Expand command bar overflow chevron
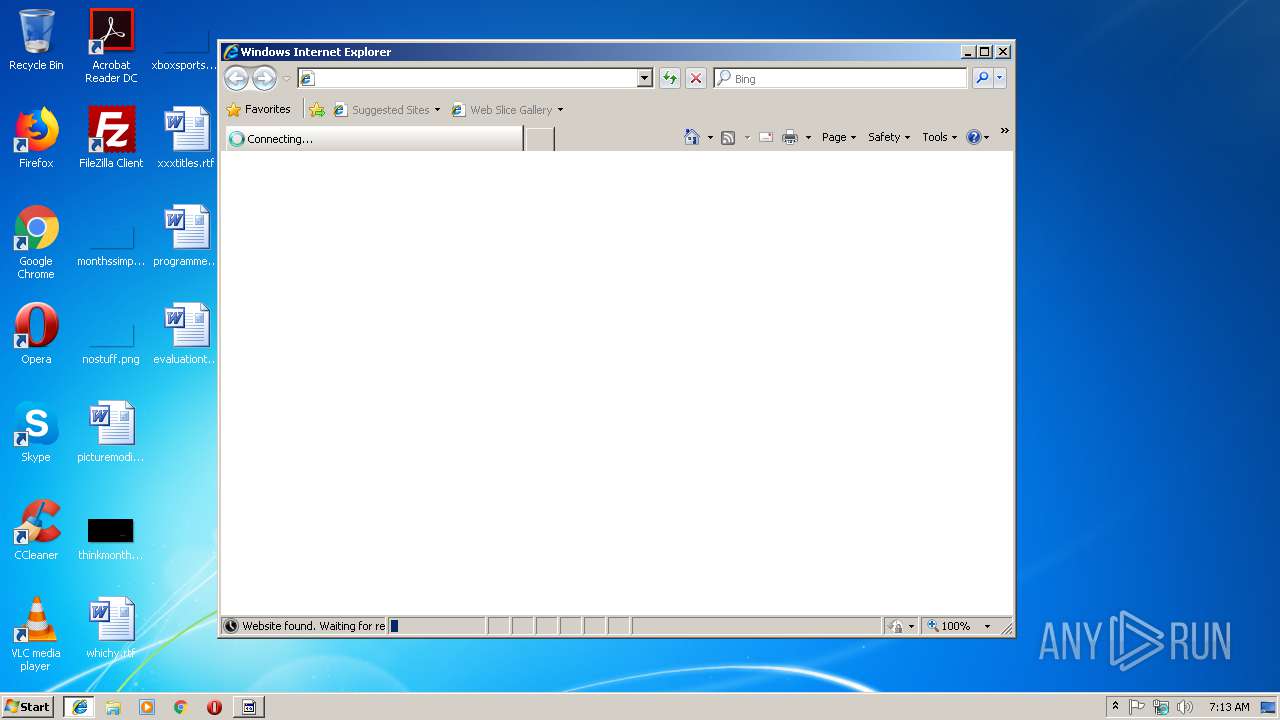This screenshot has width=1280, height=720. click(x=1005, y=131)
